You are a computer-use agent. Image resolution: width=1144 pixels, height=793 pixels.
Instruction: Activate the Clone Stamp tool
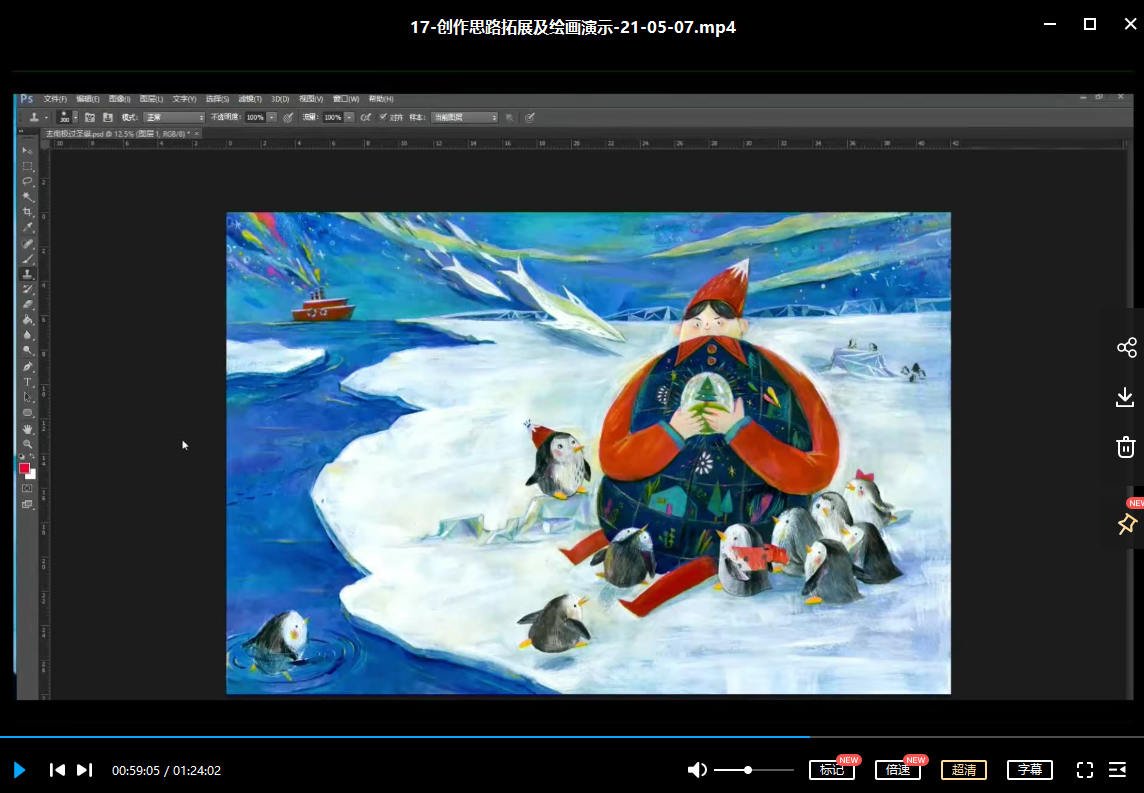28,272
